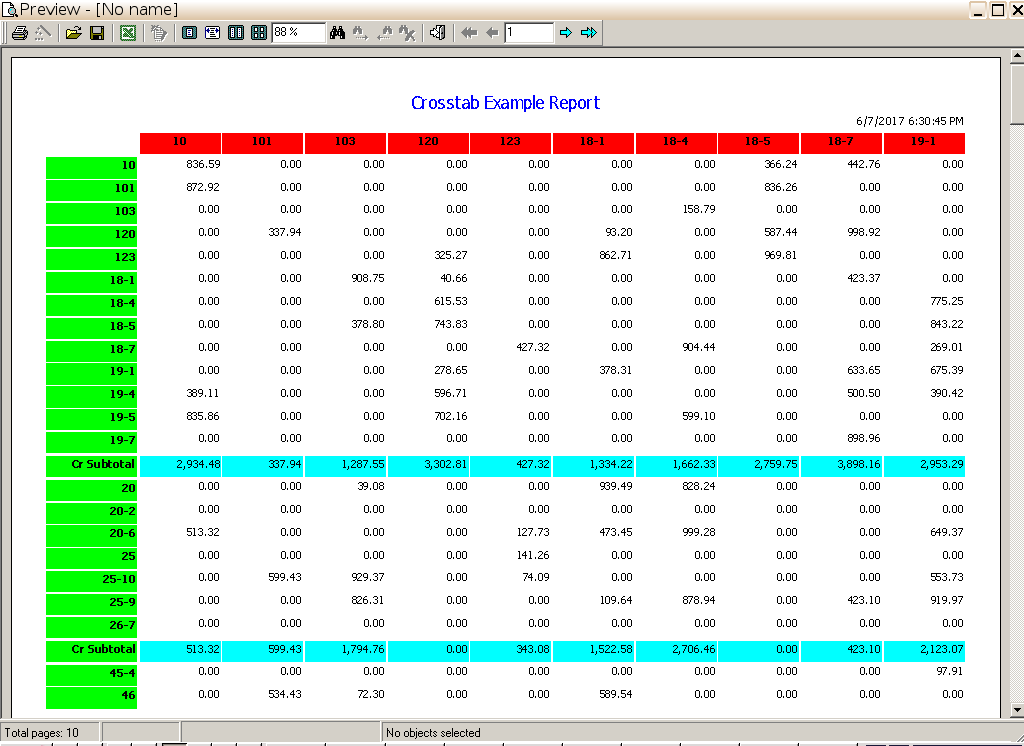Image resolution: width=1024 pixels, height=746 pixels.
Task: Go to the first page
Action: [x=469, y=33]
